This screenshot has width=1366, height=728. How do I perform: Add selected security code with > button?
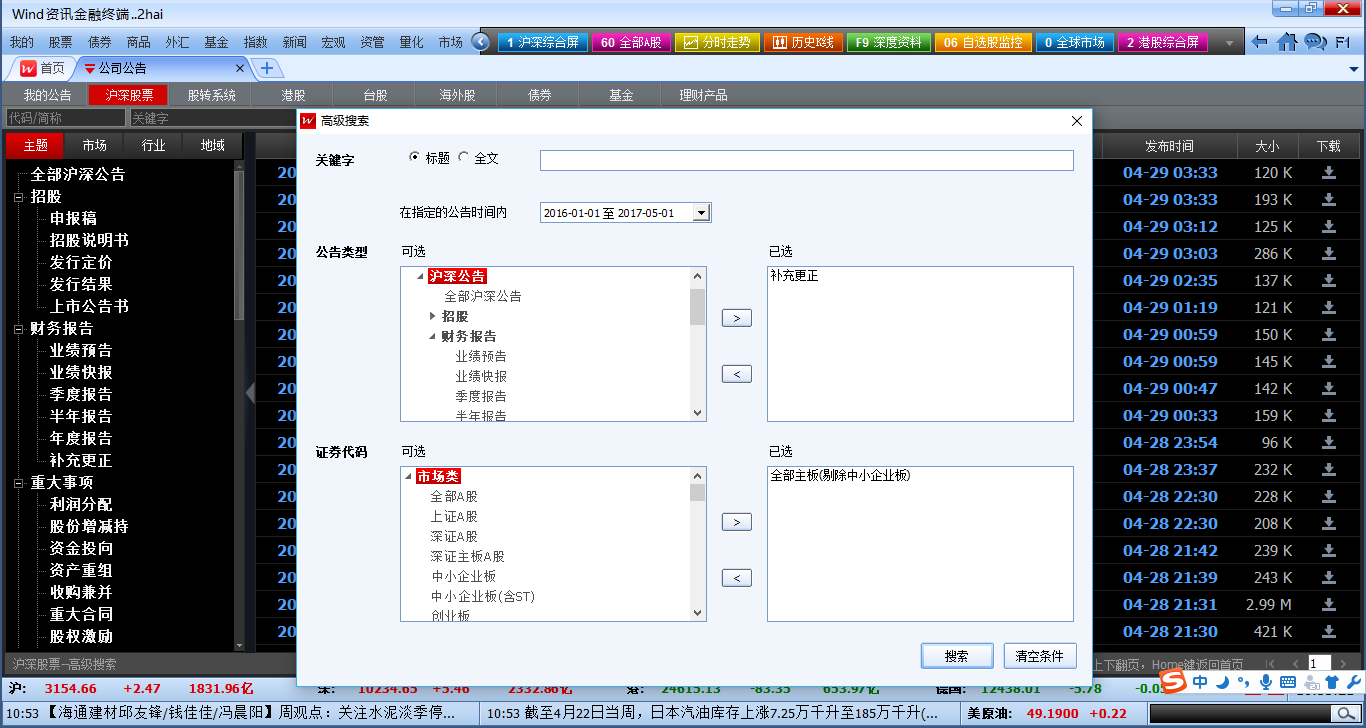tap(736, 522)
